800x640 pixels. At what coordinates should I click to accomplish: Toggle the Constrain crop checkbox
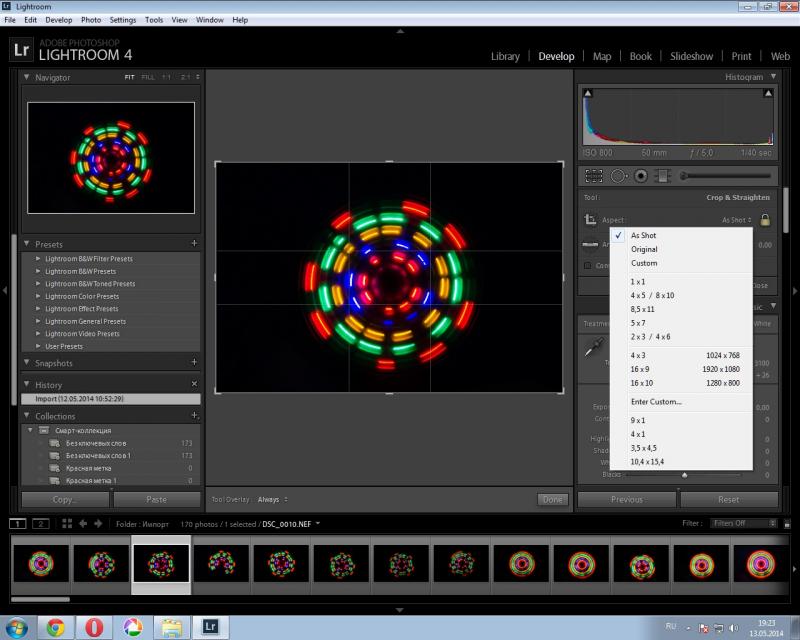588,265
